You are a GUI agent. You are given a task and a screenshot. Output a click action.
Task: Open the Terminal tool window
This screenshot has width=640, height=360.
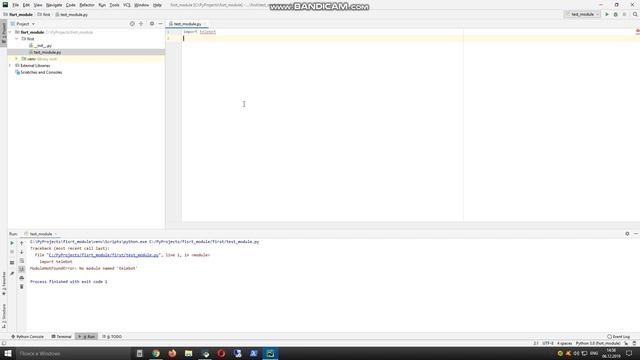62,337
